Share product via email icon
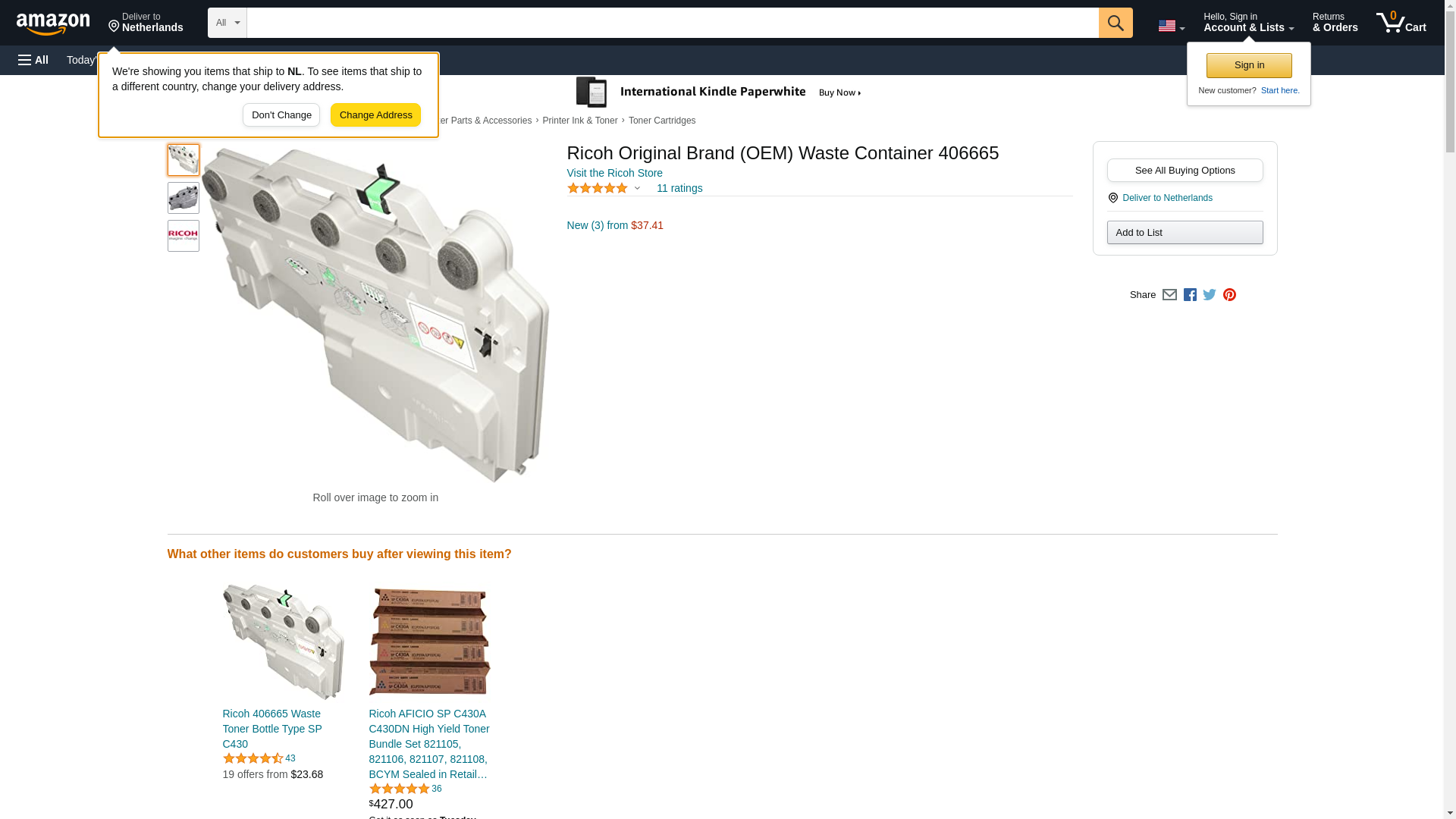 tap(1169, 295)
